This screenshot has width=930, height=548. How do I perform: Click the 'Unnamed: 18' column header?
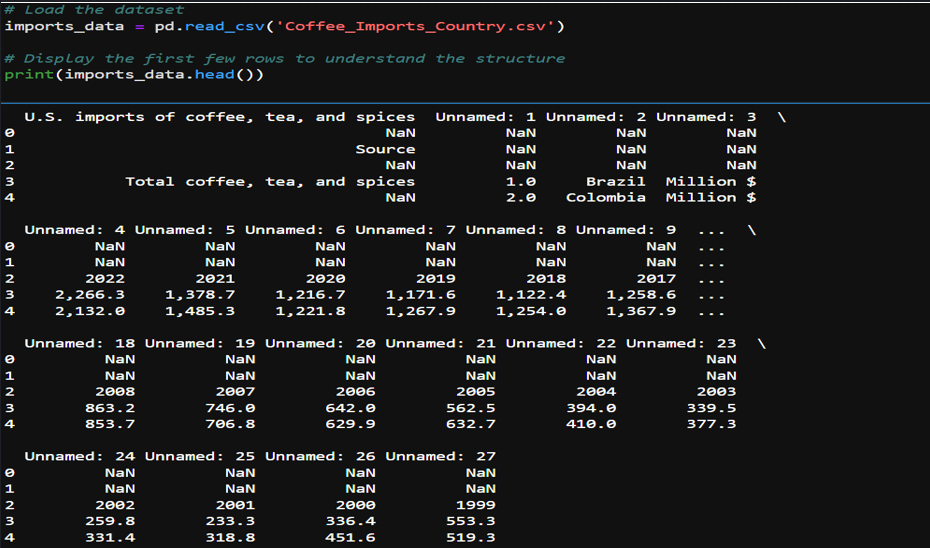pyautogui.click(x=79, y=343)
